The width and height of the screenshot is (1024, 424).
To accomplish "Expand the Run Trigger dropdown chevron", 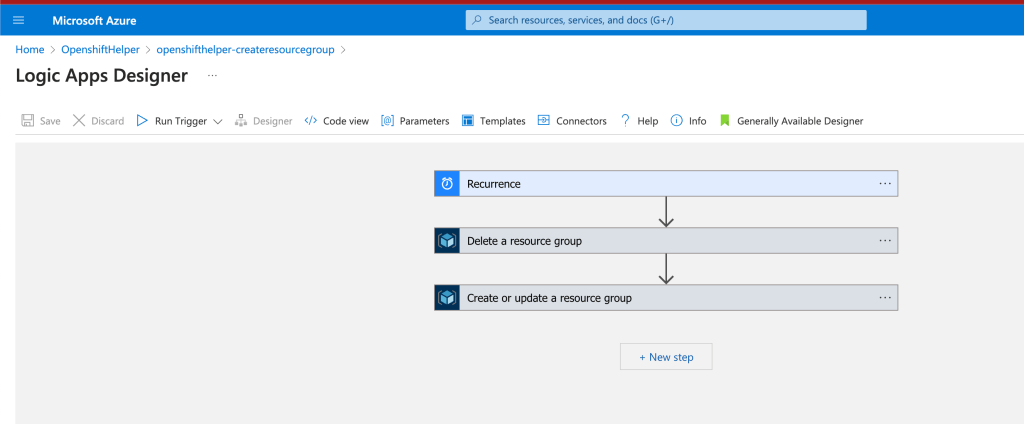I will (218, 122).
